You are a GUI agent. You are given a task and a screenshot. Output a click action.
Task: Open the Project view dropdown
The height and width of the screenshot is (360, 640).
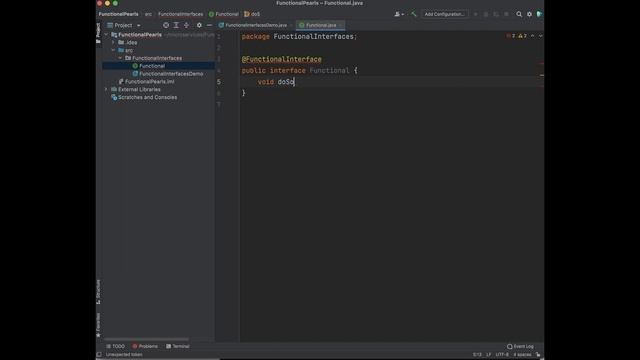click(124, 25)
